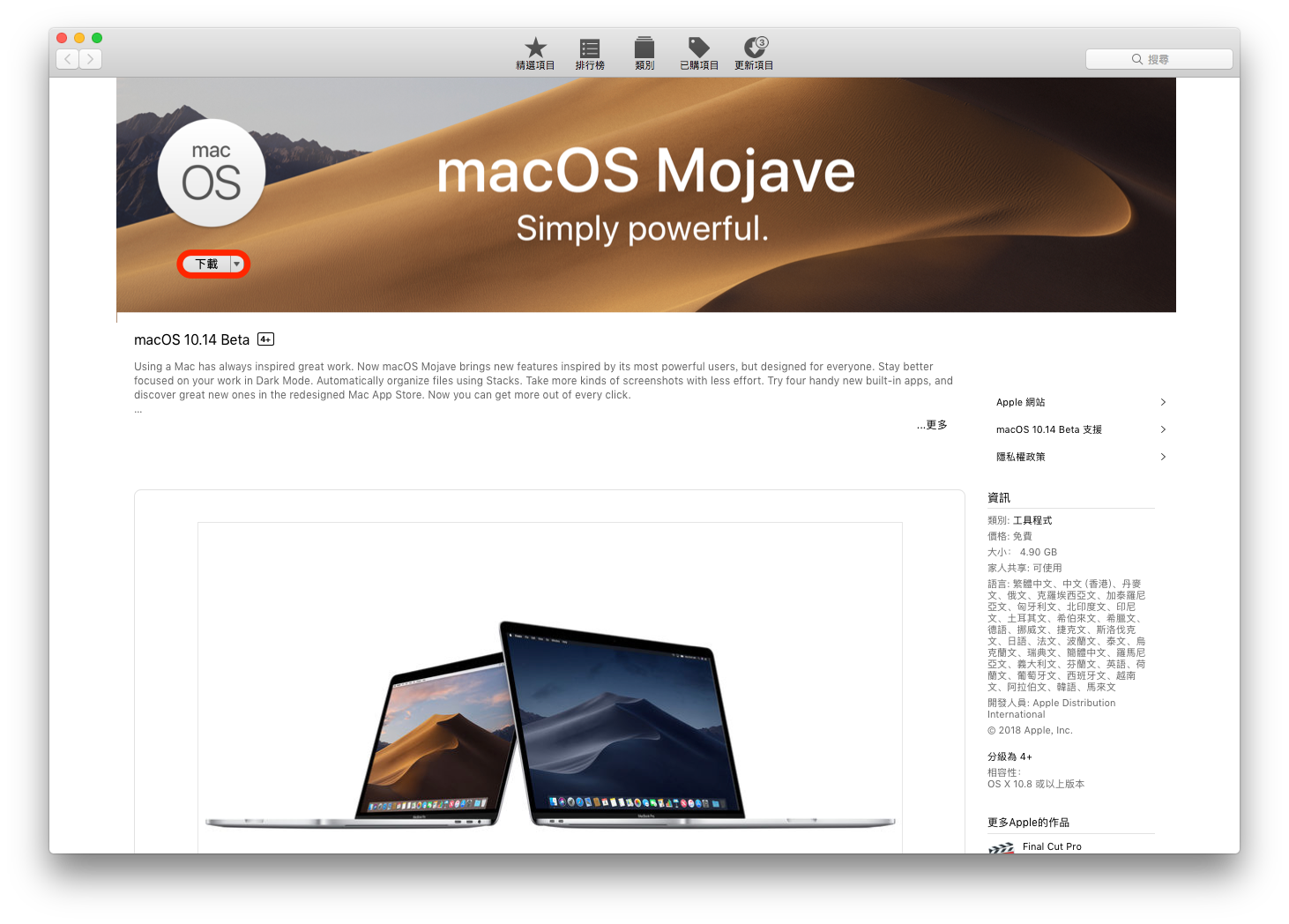The height and width of the screenshot is (924, 1289).
Task: Click the 4.90 GB size value
Action: tap(1039, 552)
